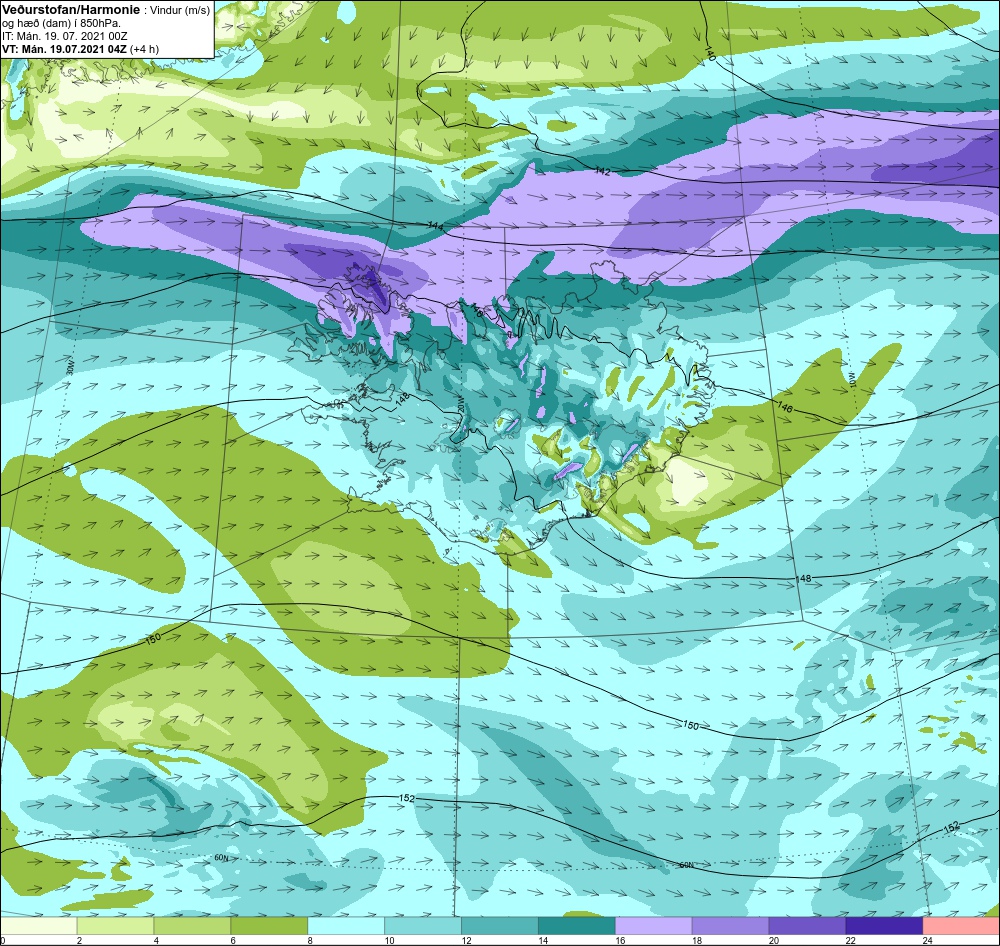Select the legend tick value "22"
This screenshot has height=946, width=1000.
(x=850, y=940)
